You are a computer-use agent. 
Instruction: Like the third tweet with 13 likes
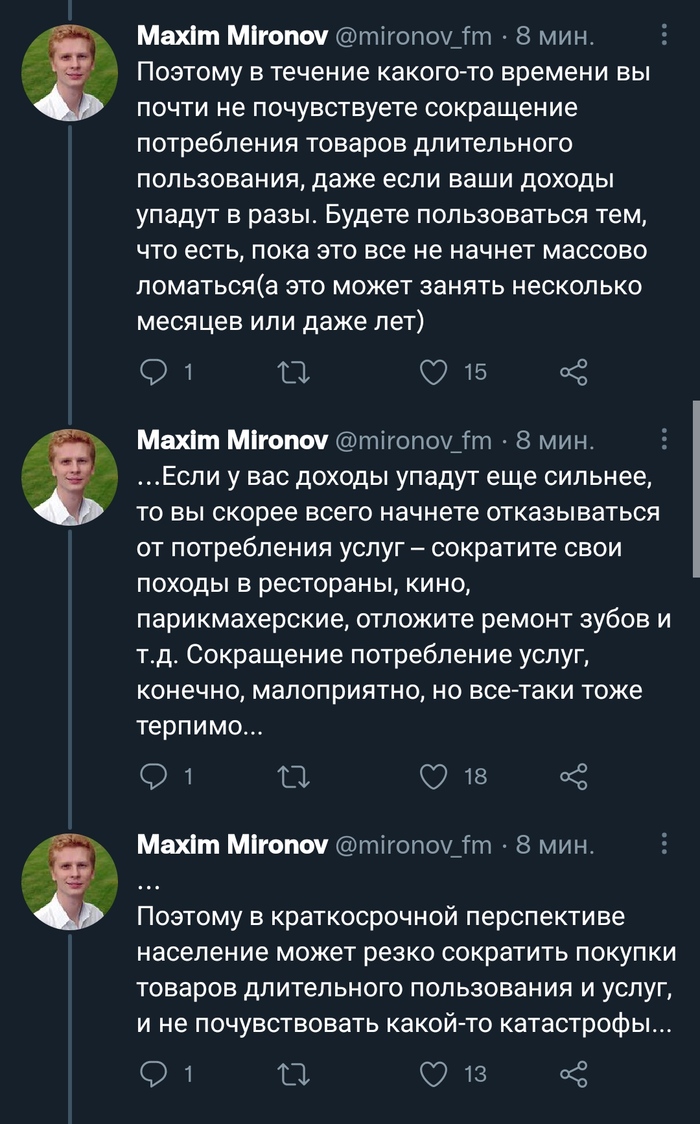click(432, 1074)
